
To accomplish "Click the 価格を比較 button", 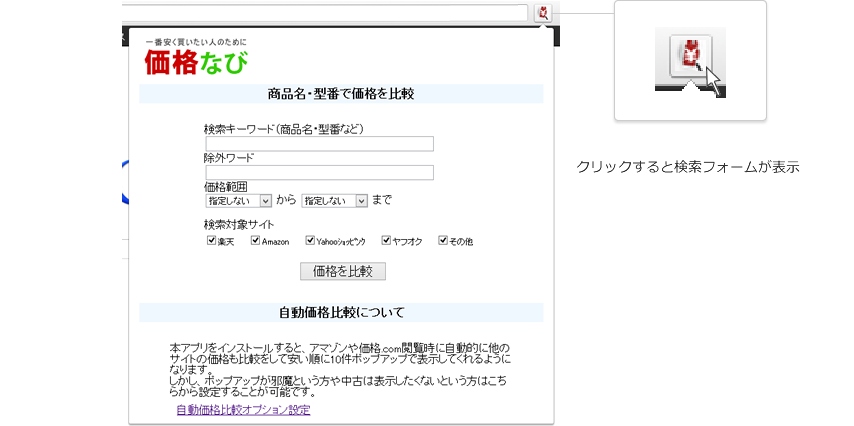I will pyautogui.click(x=343, y=271).
